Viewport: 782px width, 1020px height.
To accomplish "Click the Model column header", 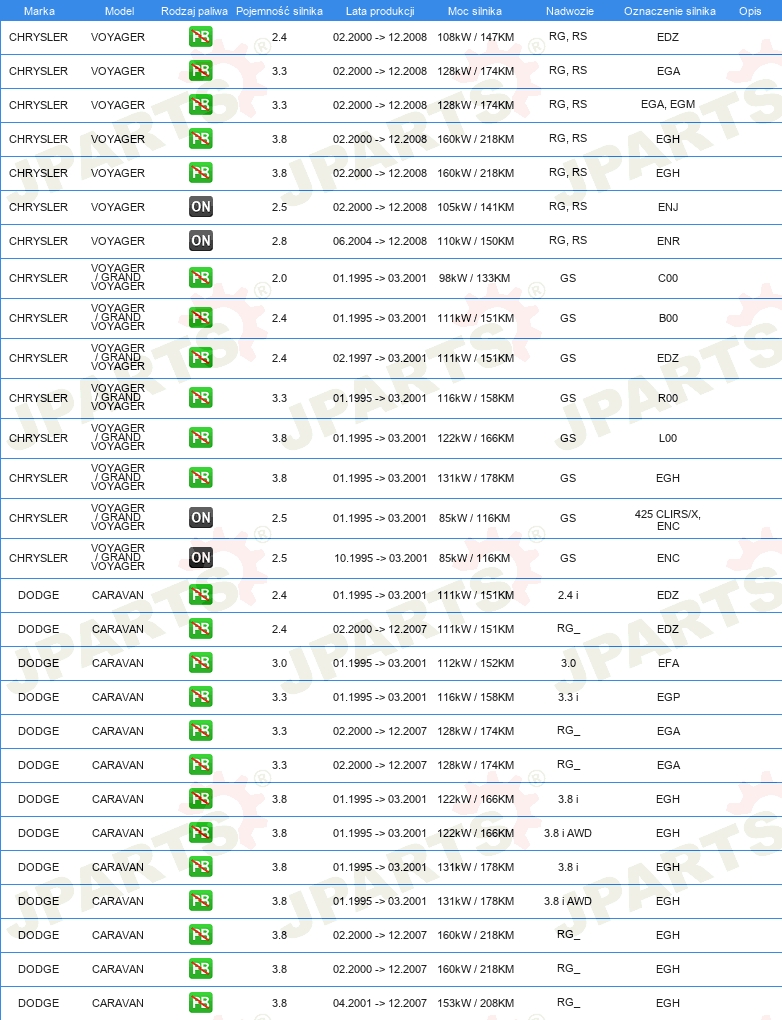I will [120, 11].
